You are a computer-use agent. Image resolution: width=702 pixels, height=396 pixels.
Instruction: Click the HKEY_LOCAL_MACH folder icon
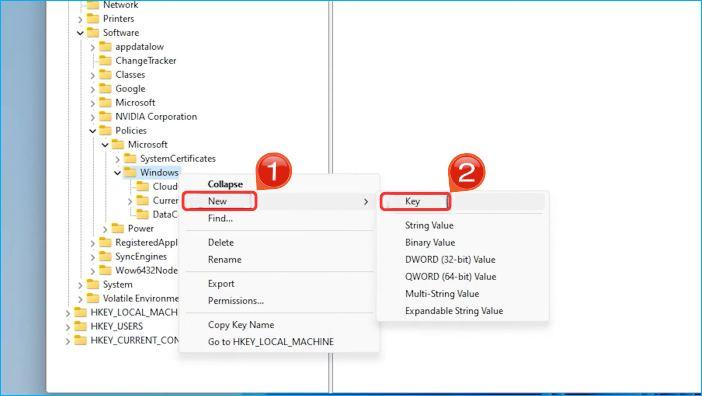pos(80,312)
